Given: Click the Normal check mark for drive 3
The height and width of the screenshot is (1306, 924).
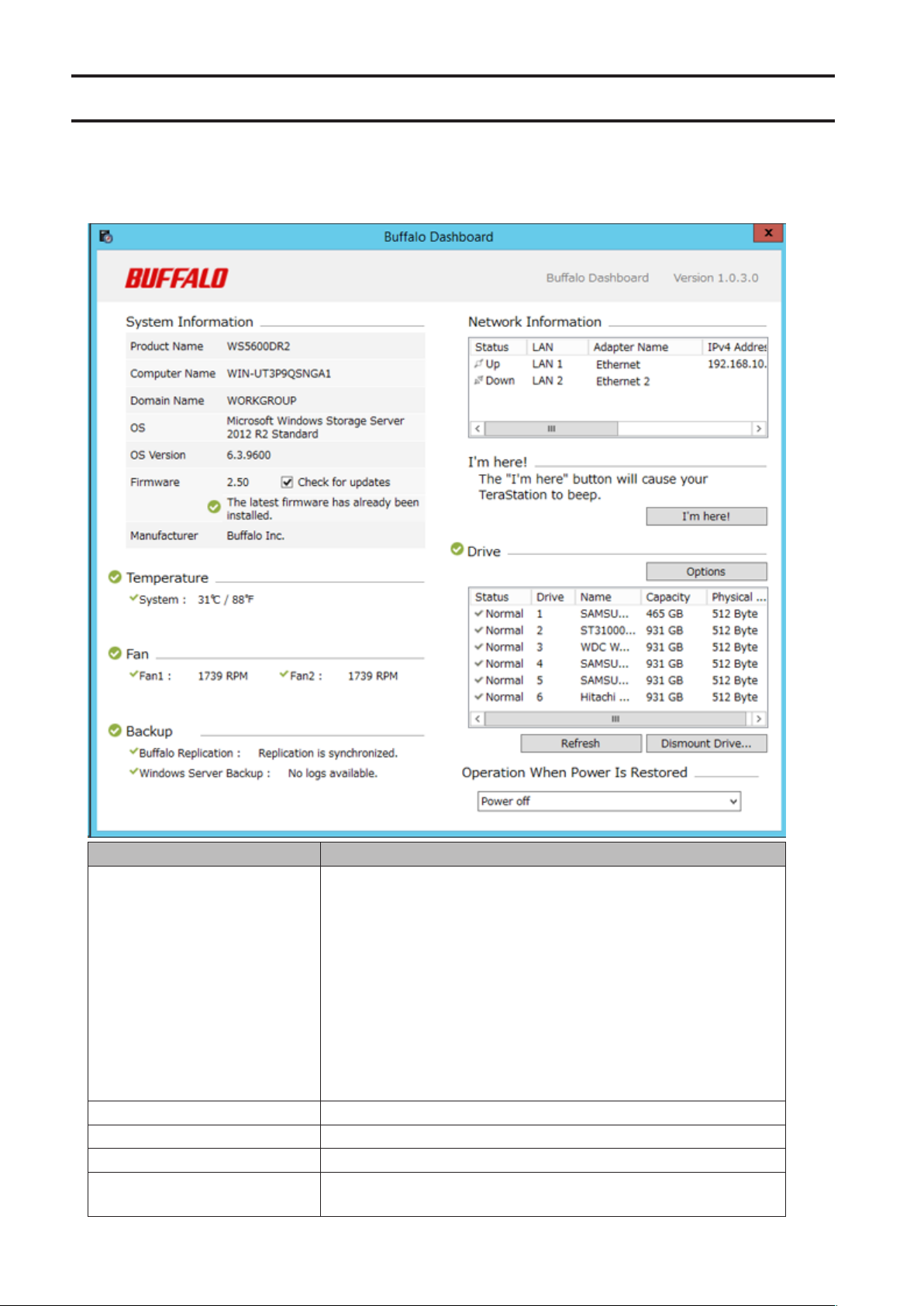Looking at the screenshot, I should (x=479, y=646).
